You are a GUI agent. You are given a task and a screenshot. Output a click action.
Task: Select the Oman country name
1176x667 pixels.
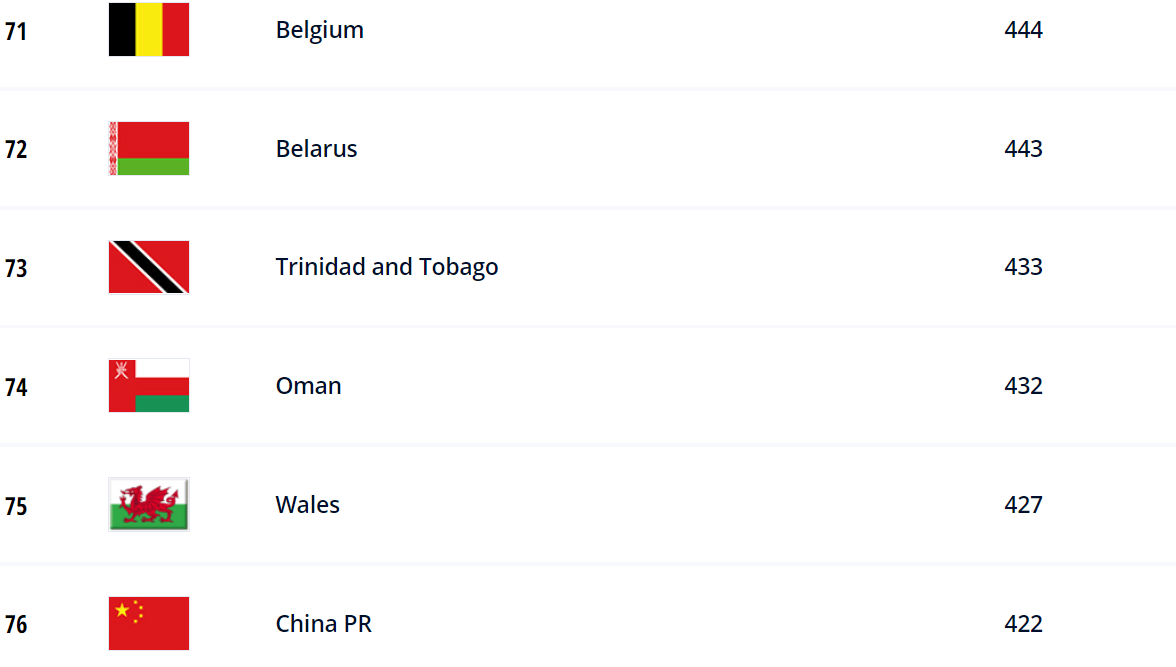point(308,386)
